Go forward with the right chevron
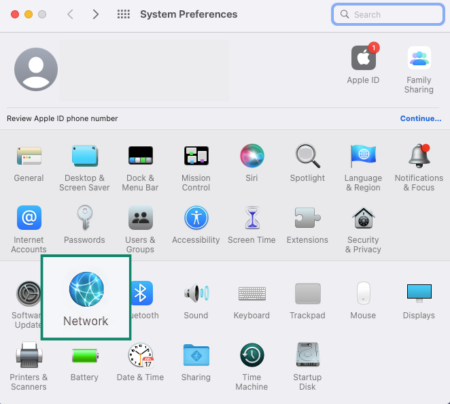 (96, 14)
